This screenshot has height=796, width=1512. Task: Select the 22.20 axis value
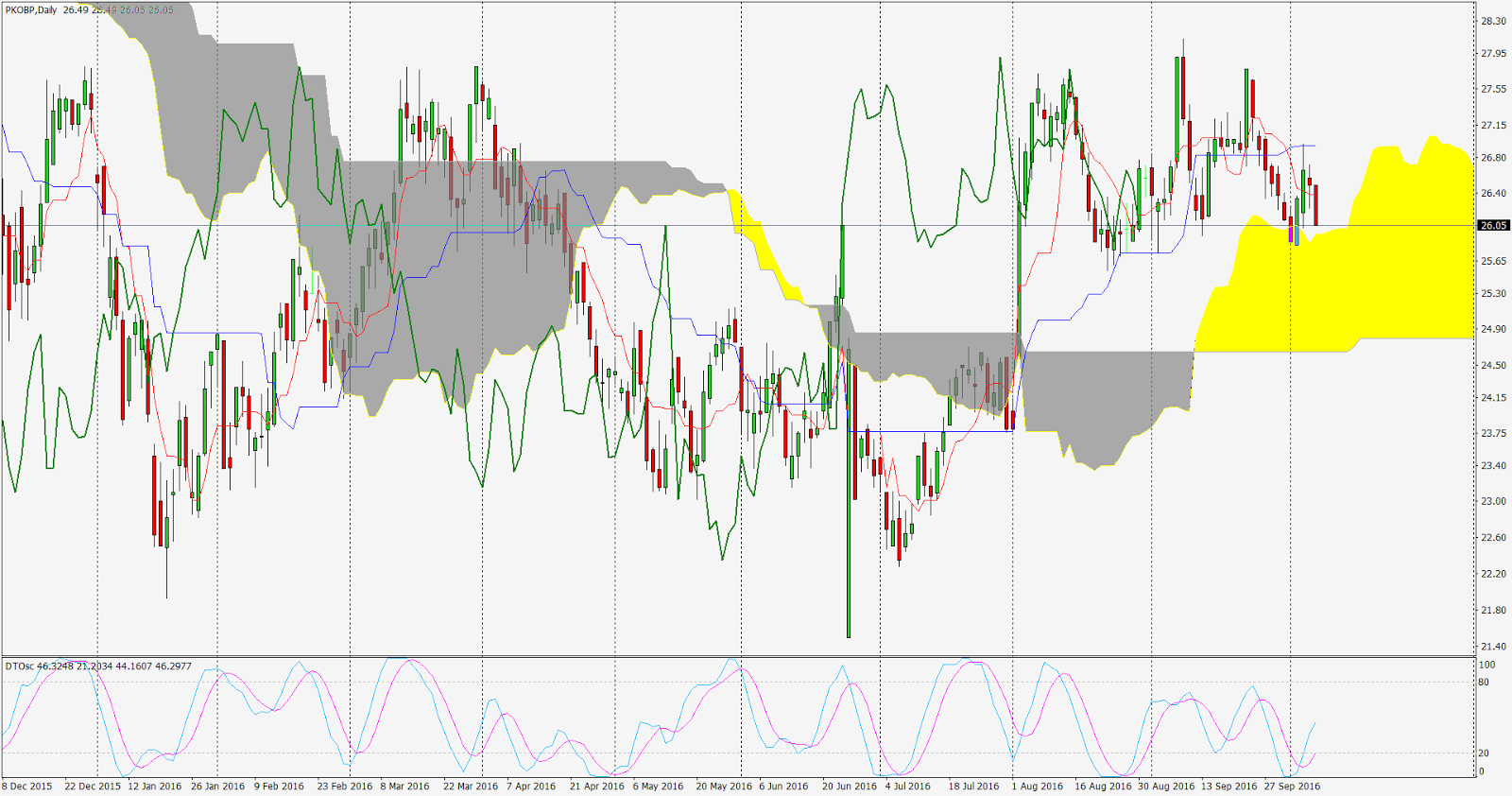[1493, 574]
